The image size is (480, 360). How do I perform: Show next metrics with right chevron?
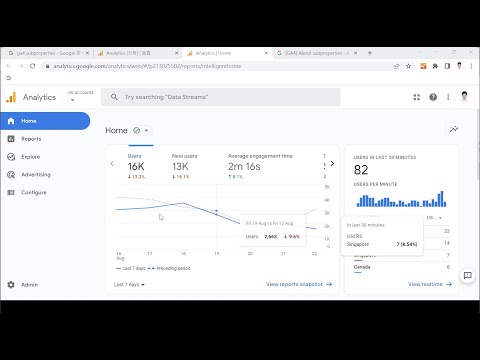[332, 163]
